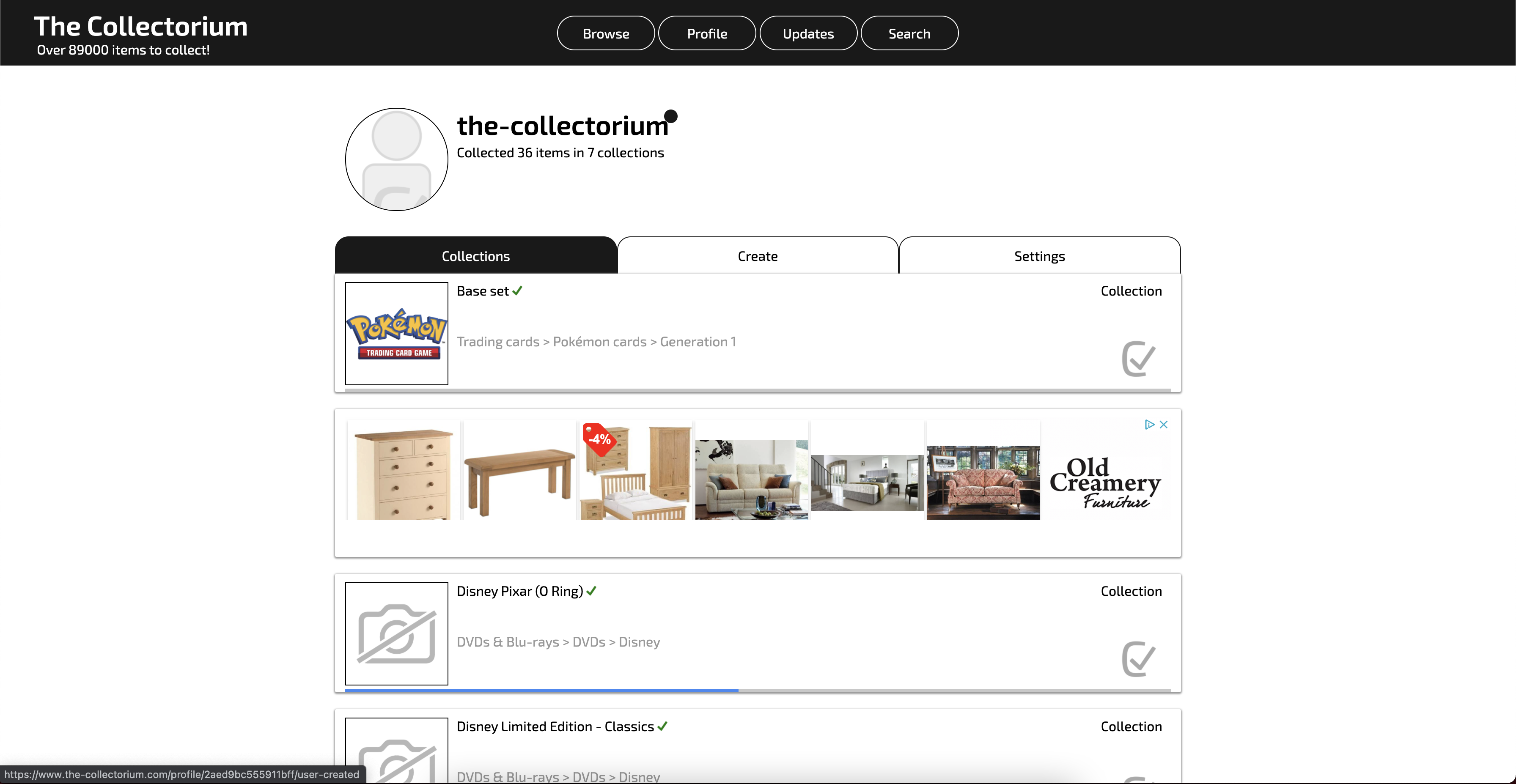Image resolution: width=1516 pixels, height=784 pixels.
Task: Click the cream sofa ad image
Action: pyautogui.click(x=751, y=479)
